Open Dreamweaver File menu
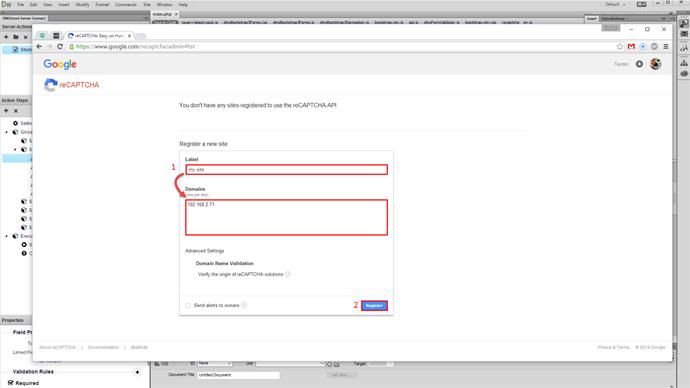The height and width of the screenshot is (388, 690). (x=20, y=4)
